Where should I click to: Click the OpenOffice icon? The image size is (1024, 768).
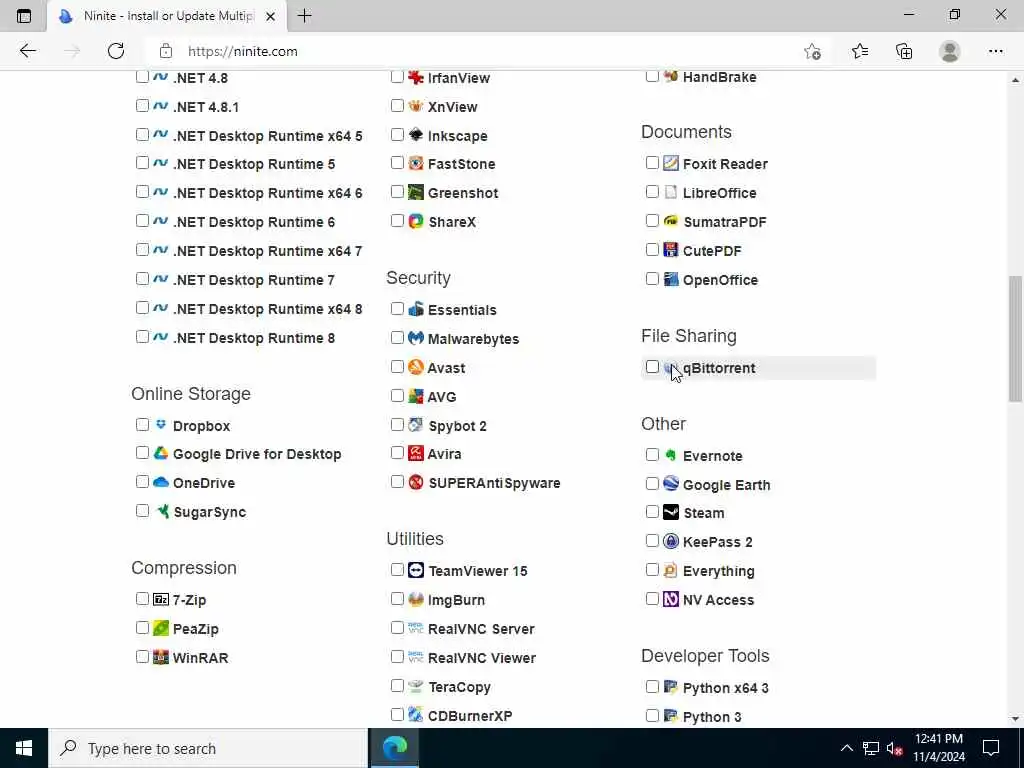[x=671, y=279]
